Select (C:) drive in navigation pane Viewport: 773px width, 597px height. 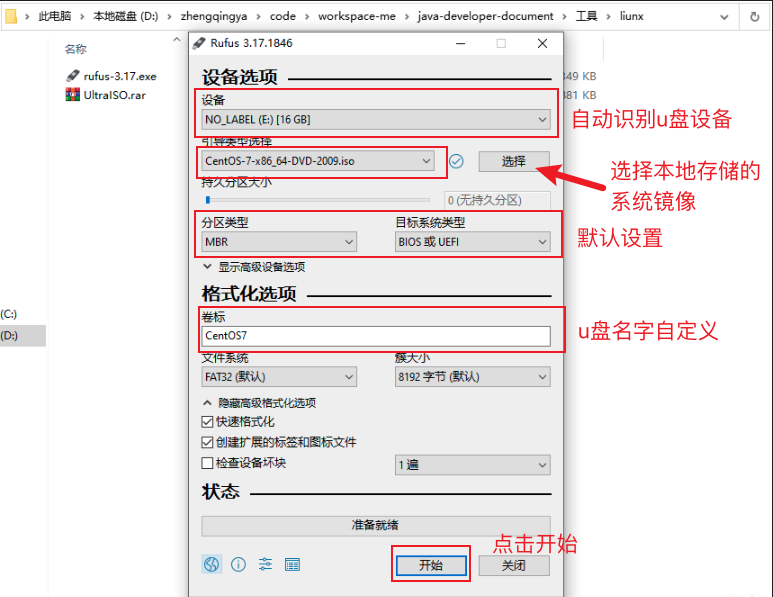pos(8,314)
